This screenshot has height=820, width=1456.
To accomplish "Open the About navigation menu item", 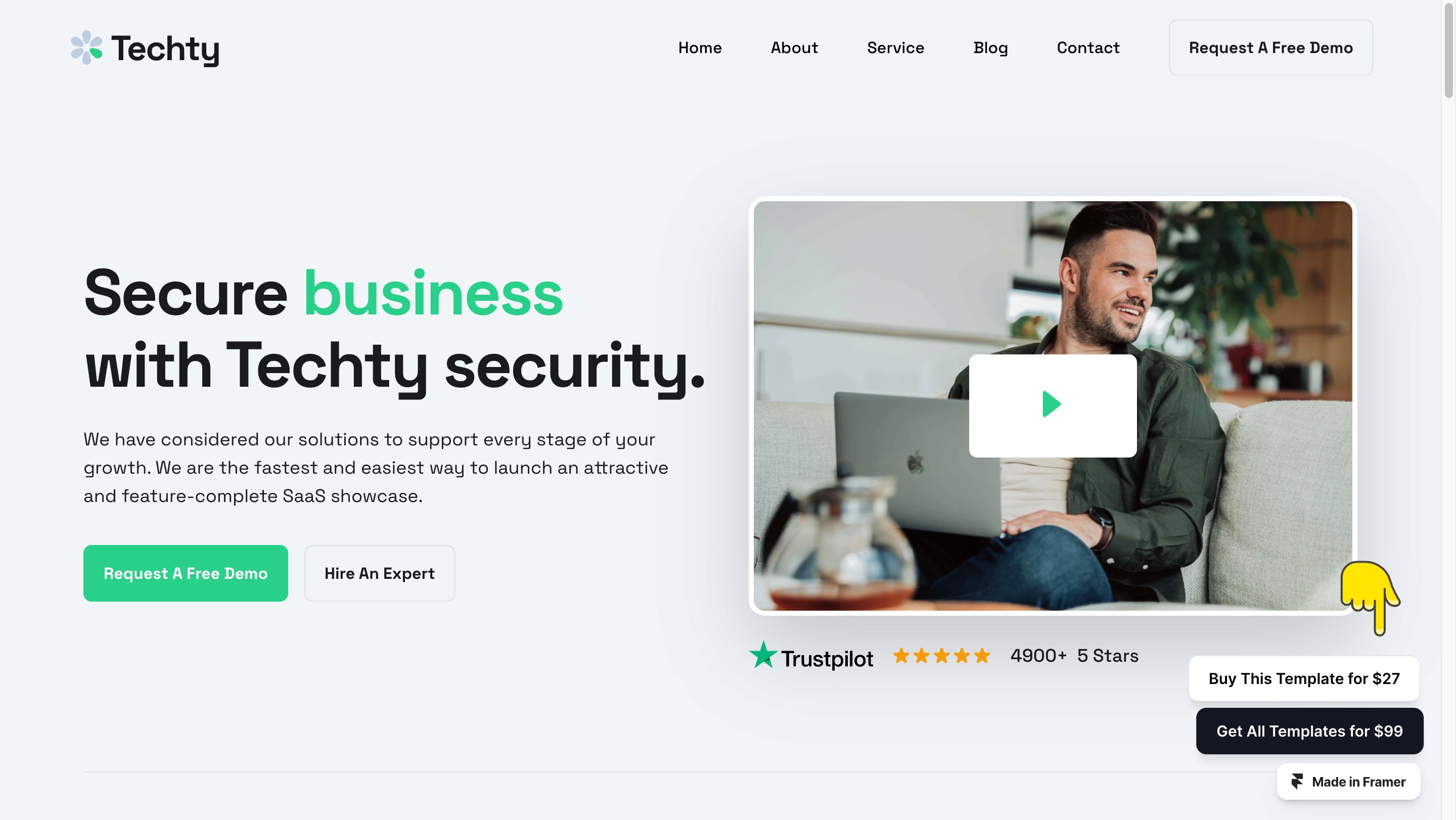I will click(794, 47).
